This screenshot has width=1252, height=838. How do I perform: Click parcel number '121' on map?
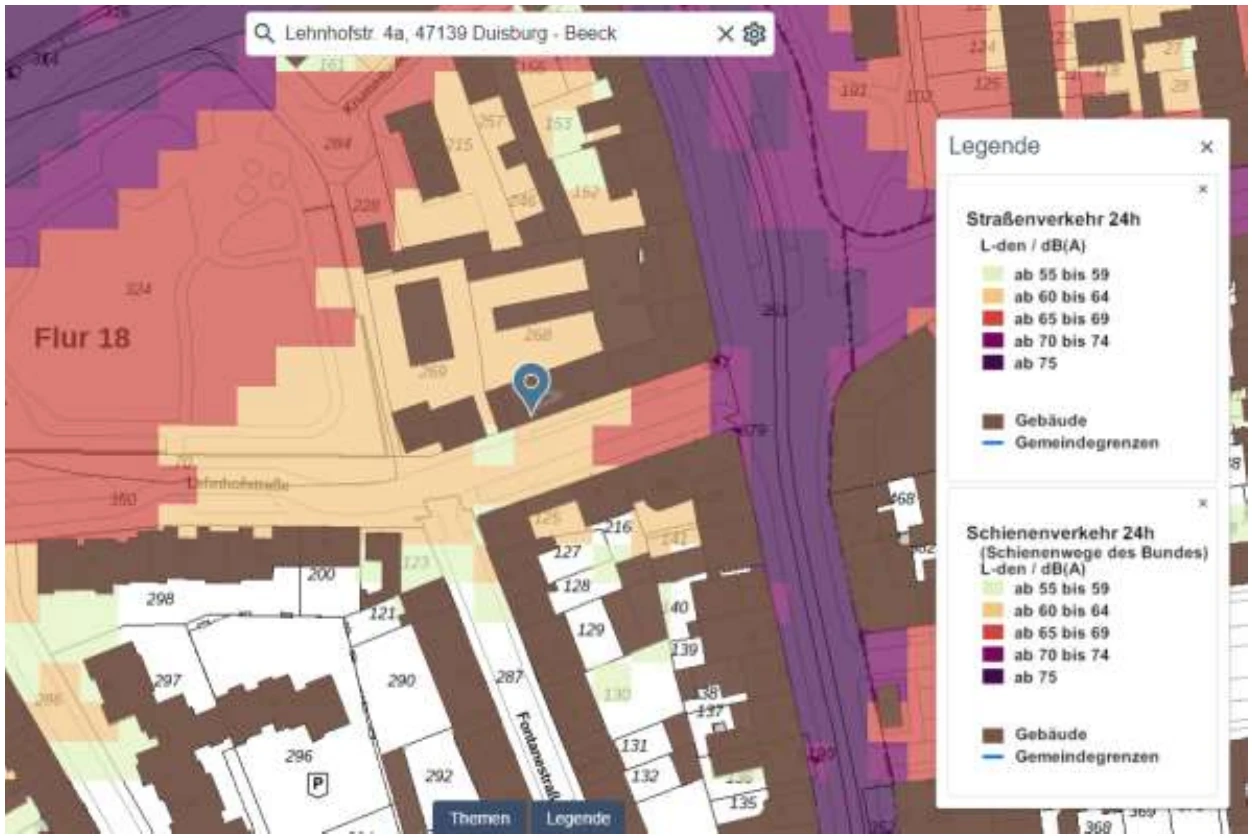(x=382, y=614)
